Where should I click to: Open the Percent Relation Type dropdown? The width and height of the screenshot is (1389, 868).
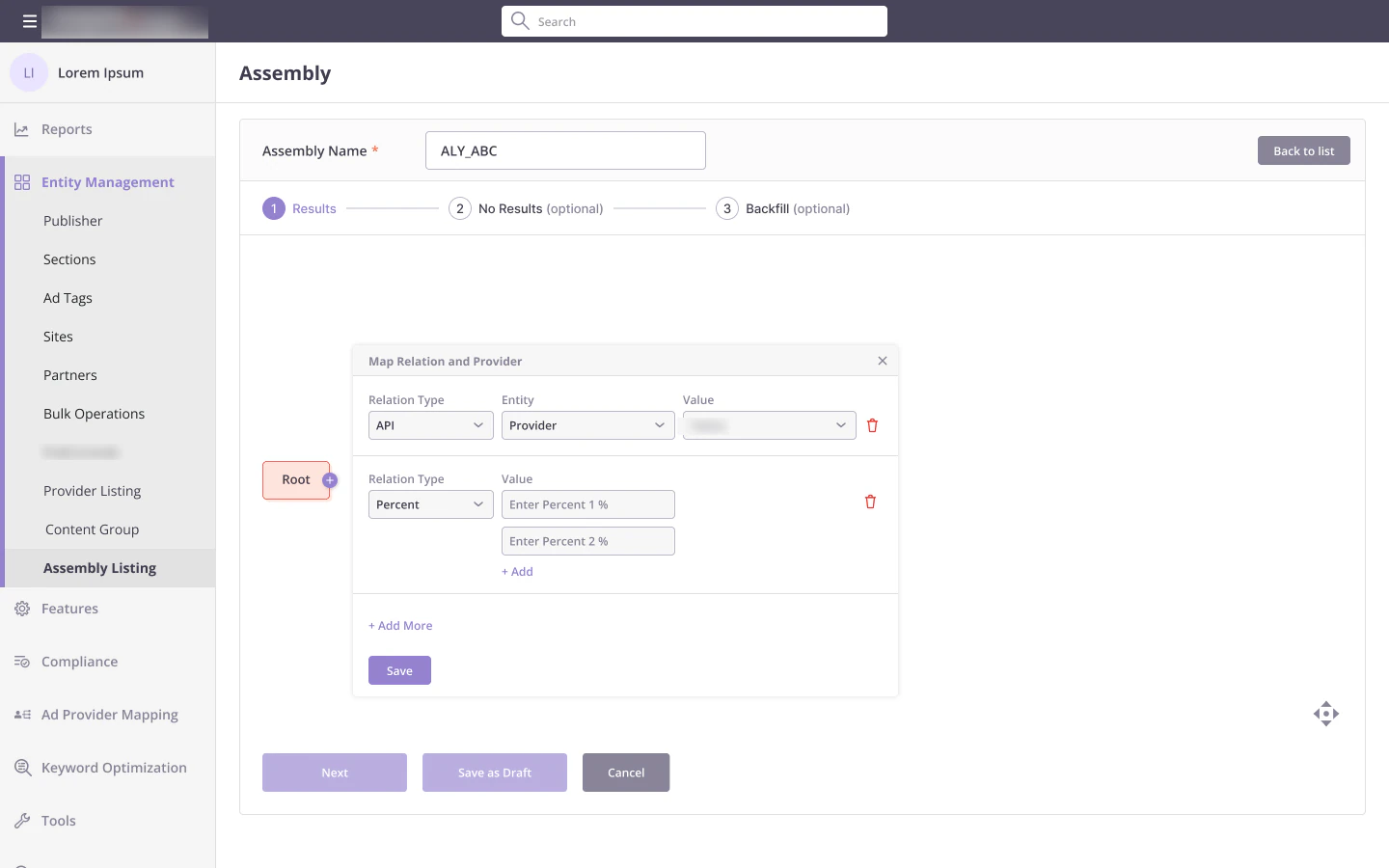coord(431,504)
